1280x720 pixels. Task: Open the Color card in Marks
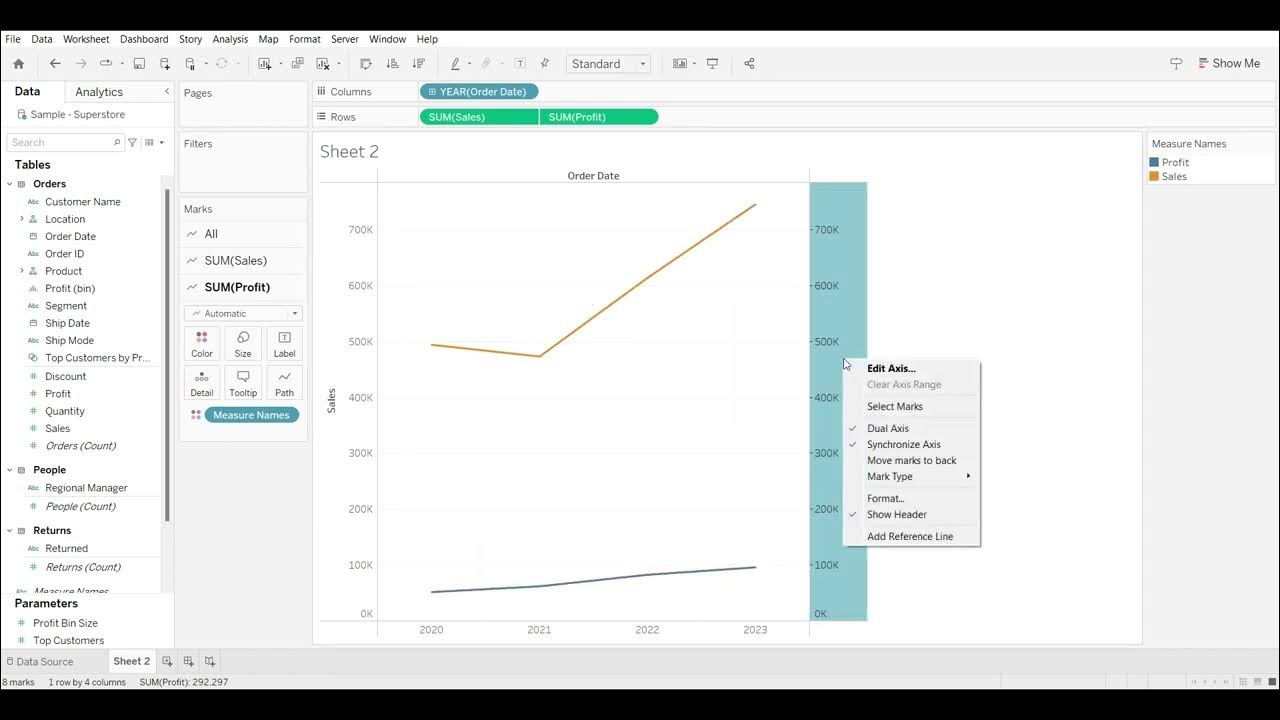click(202, 344)
